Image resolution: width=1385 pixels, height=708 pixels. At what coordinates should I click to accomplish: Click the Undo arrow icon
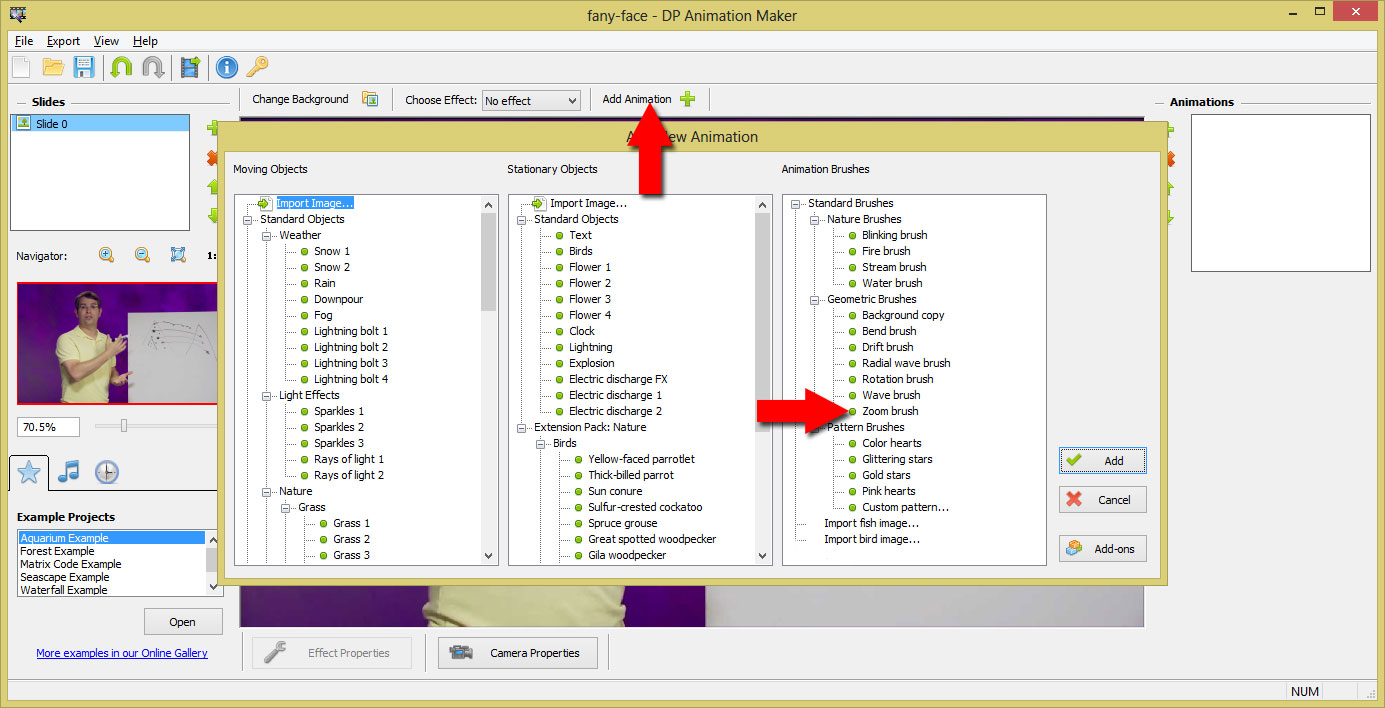pos(122,67)
